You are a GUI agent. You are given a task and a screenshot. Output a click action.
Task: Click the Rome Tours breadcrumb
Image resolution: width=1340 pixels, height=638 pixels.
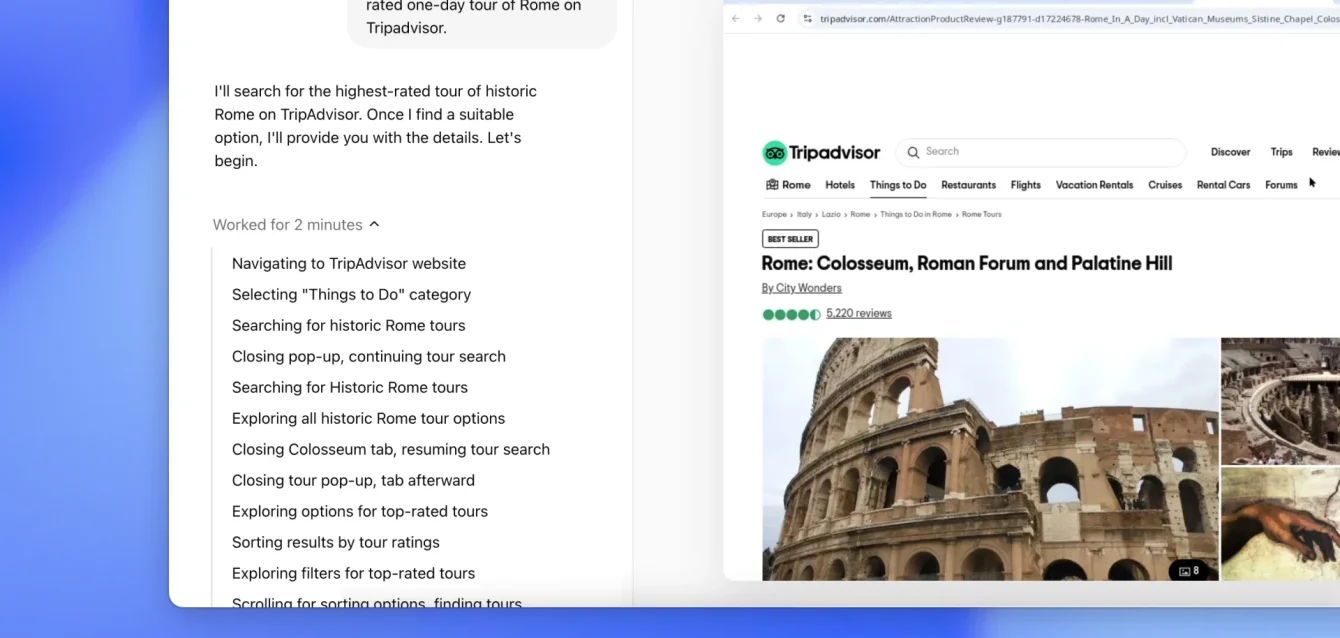pyautogui.click(x=981, y=214)
